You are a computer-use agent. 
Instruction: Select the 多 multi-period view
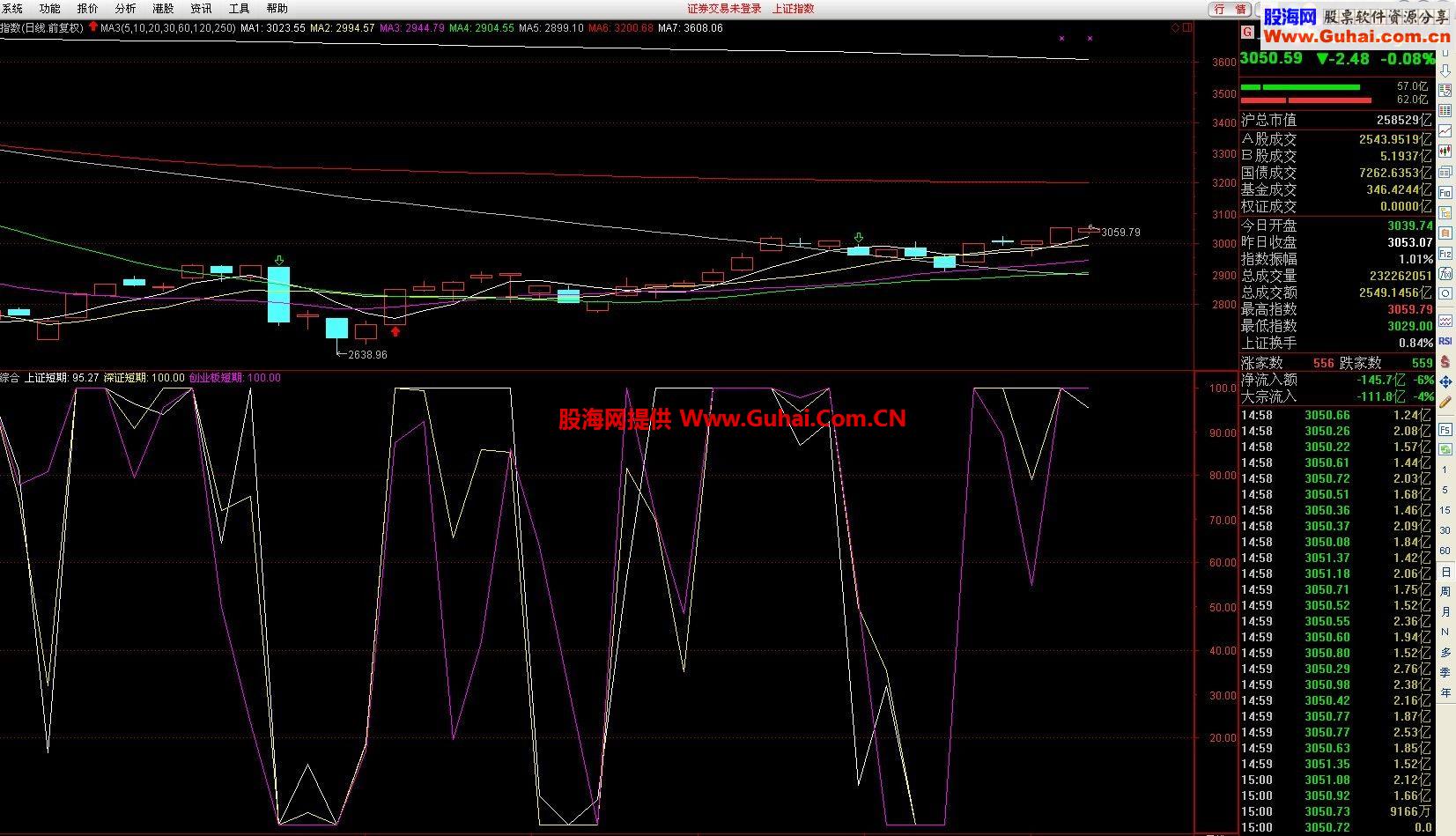pyautogui.click(x=1445, y=653)
